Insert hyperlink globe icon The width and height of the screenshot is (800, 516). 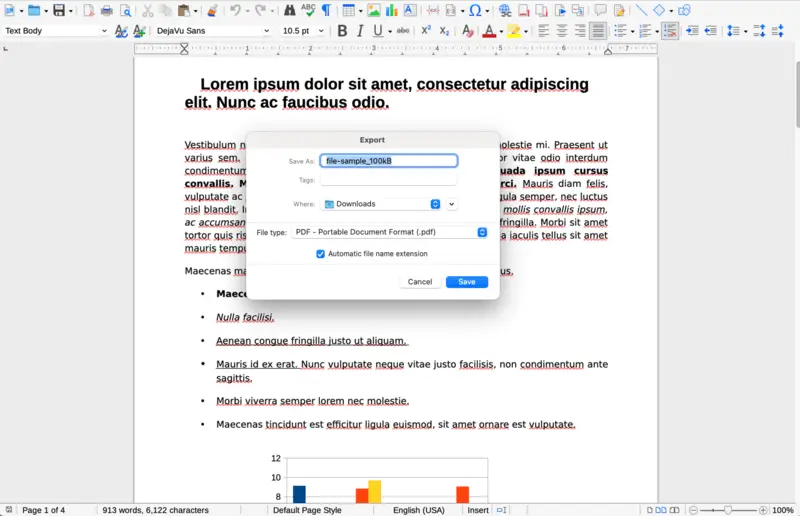click(x=505, y=10)
